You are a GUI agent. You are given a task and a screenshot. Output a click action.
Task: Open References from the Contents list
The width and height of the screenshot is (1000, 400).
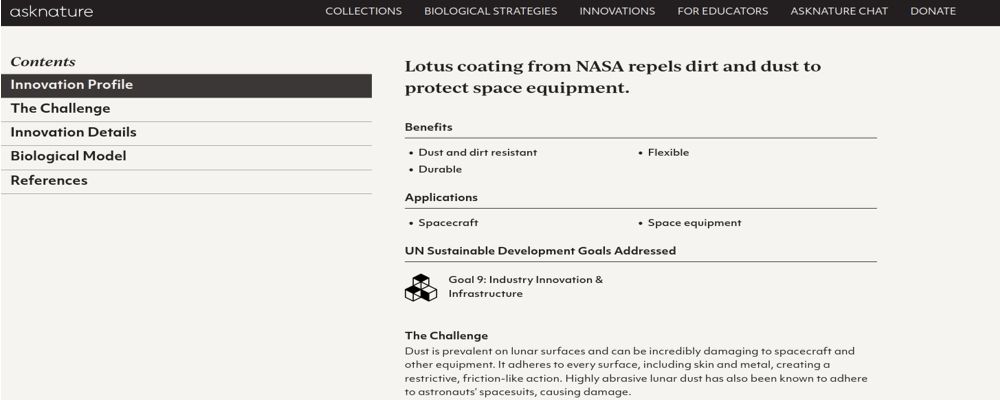49,181
